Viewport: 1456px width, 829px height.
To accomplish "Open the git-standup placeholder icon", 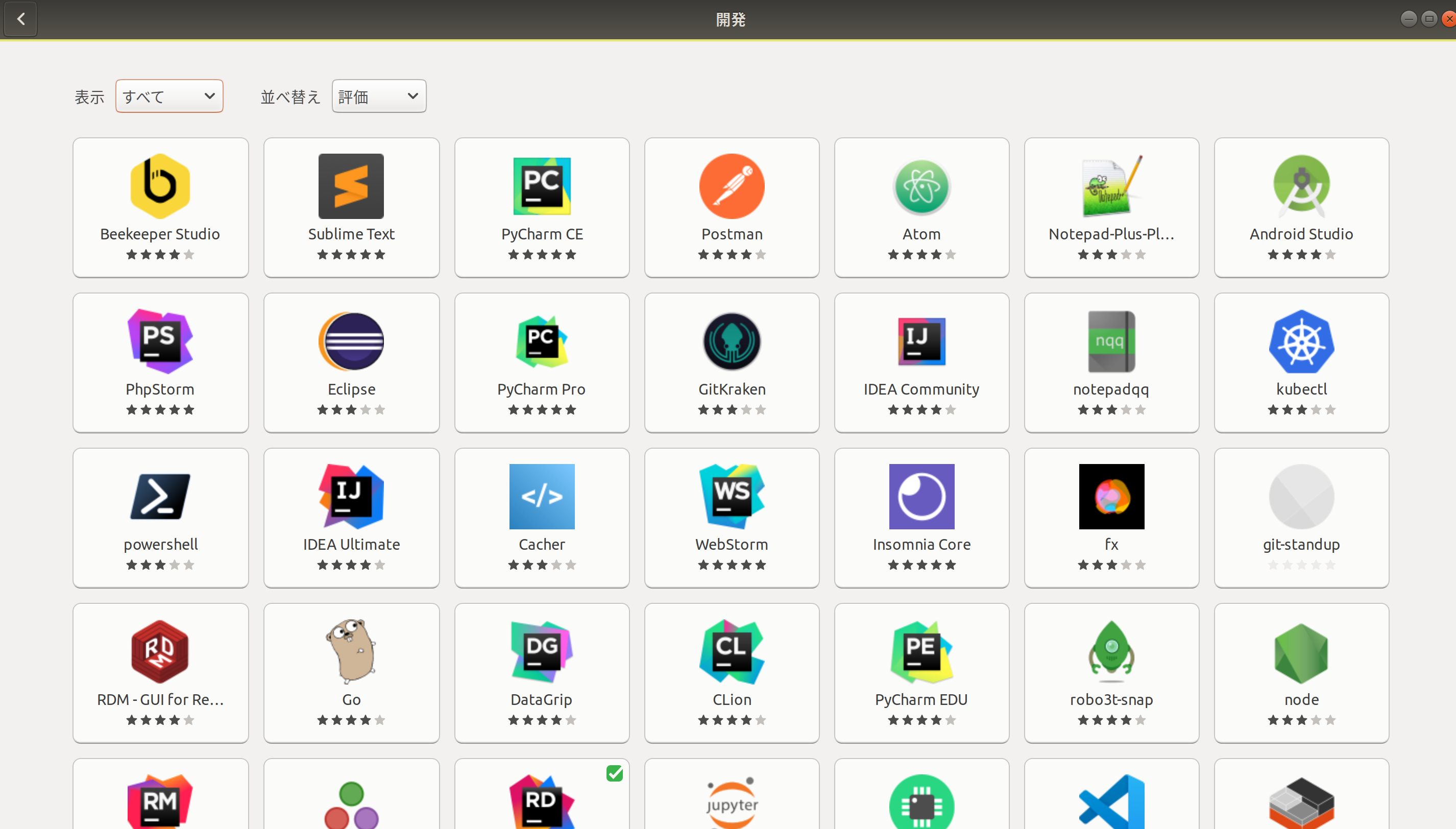I will [x=1301, y=497].
